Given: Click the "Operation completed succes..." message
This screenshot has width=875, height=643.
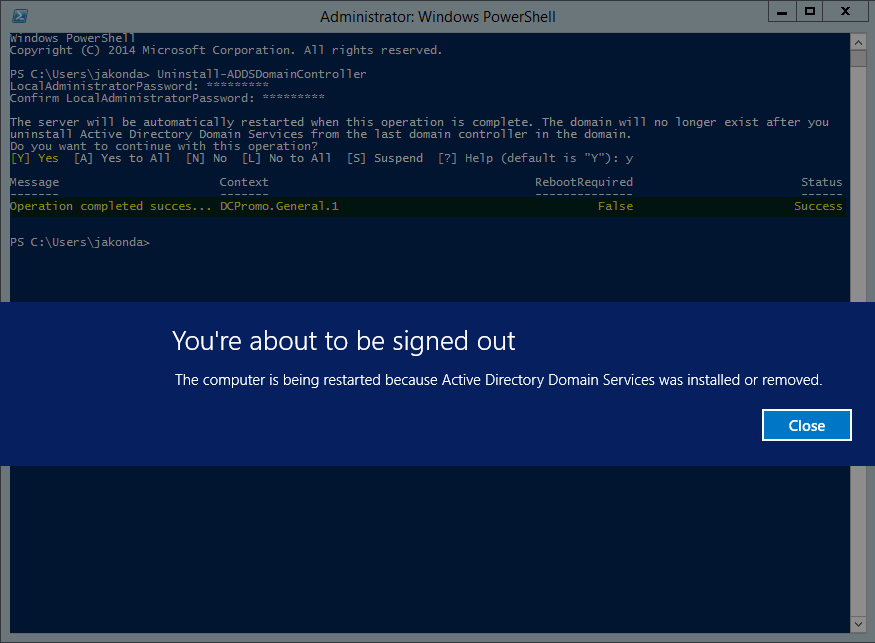Looking at the screenshot, I should point(110,206).
